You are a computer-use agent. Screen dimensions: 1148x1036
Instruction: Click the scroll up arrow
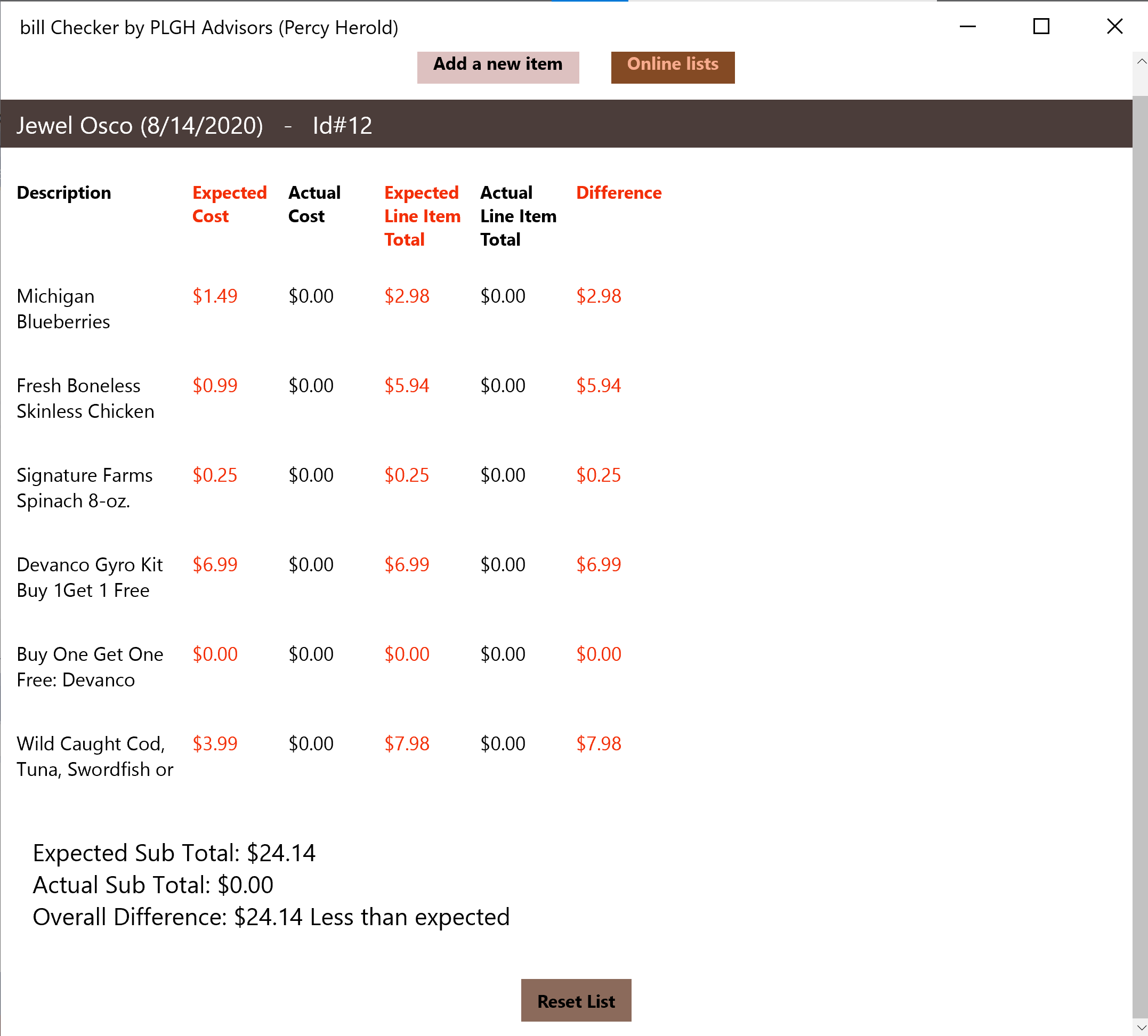1141,61
